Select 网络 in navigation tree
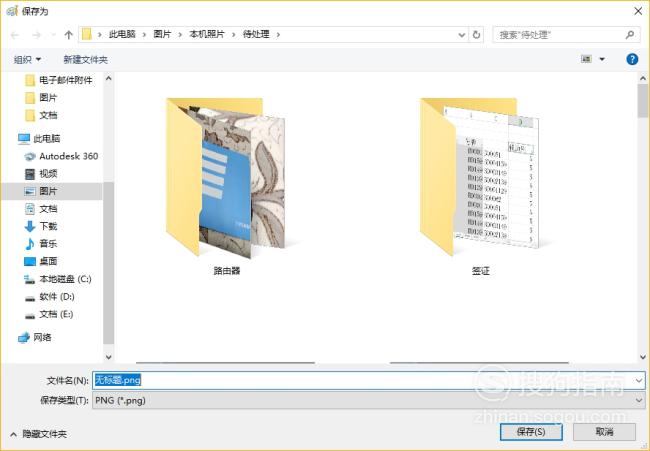 [x=35, y=337]
